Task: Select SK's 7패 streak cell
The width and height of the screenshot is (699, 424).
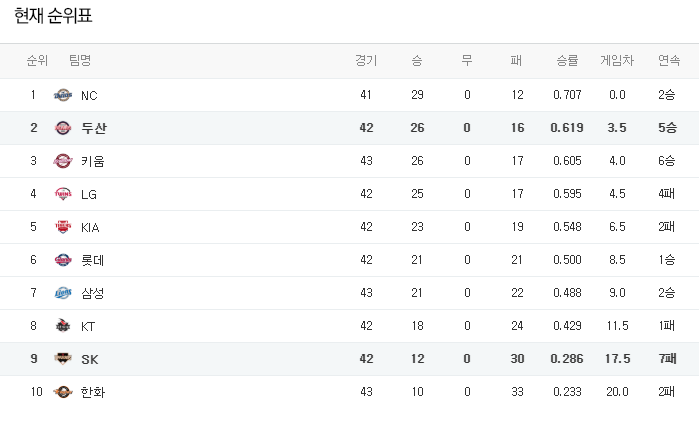Action: pyautogui.click(x=667, y=359)
